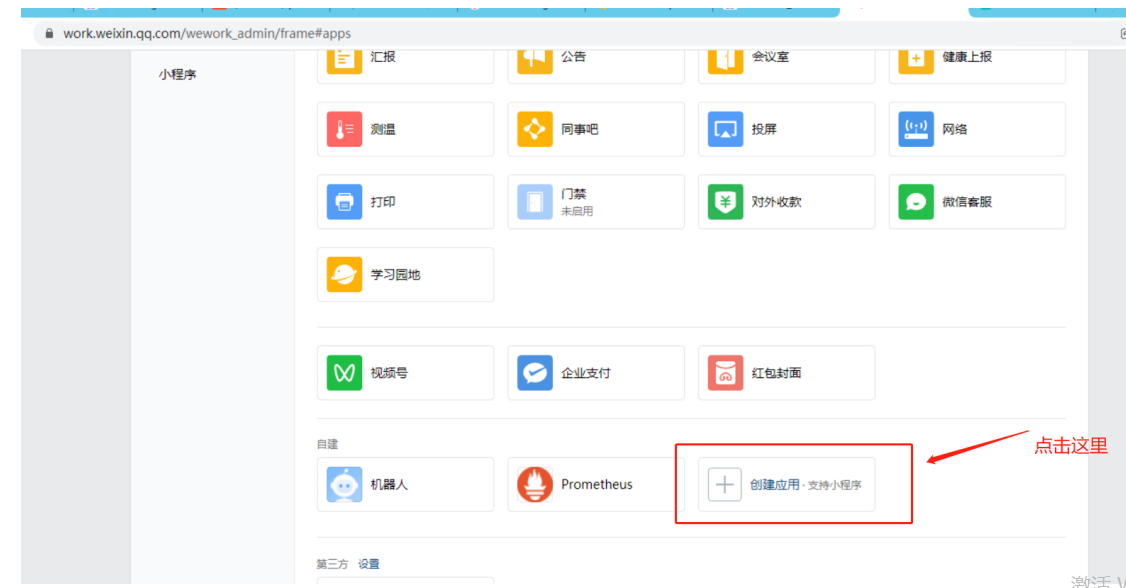Open the Prometheus flame icon
This screenshot has height=588, width=1126.
[x=535, y=485]
